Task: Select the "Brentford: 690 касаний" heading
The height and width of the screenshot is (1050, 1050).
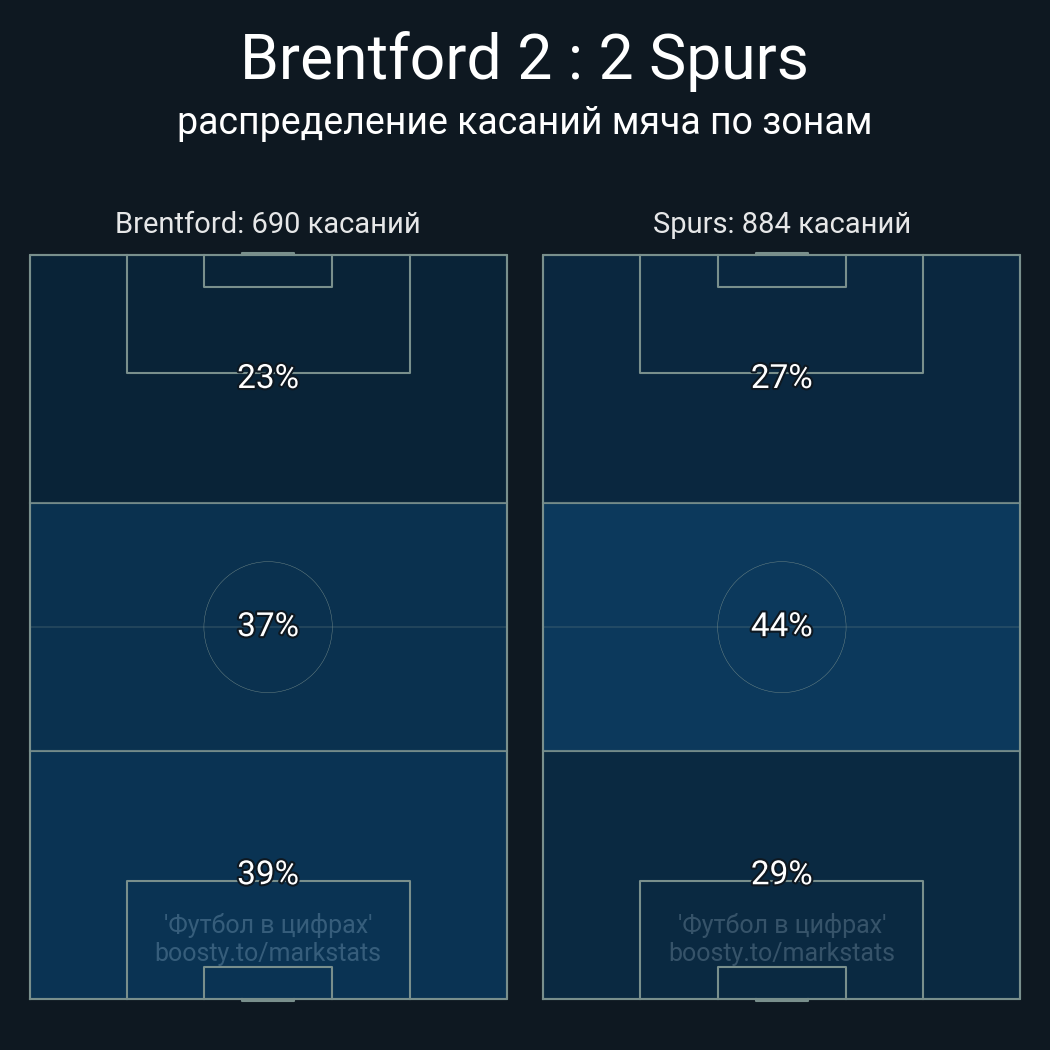Action: coord(268,223)
